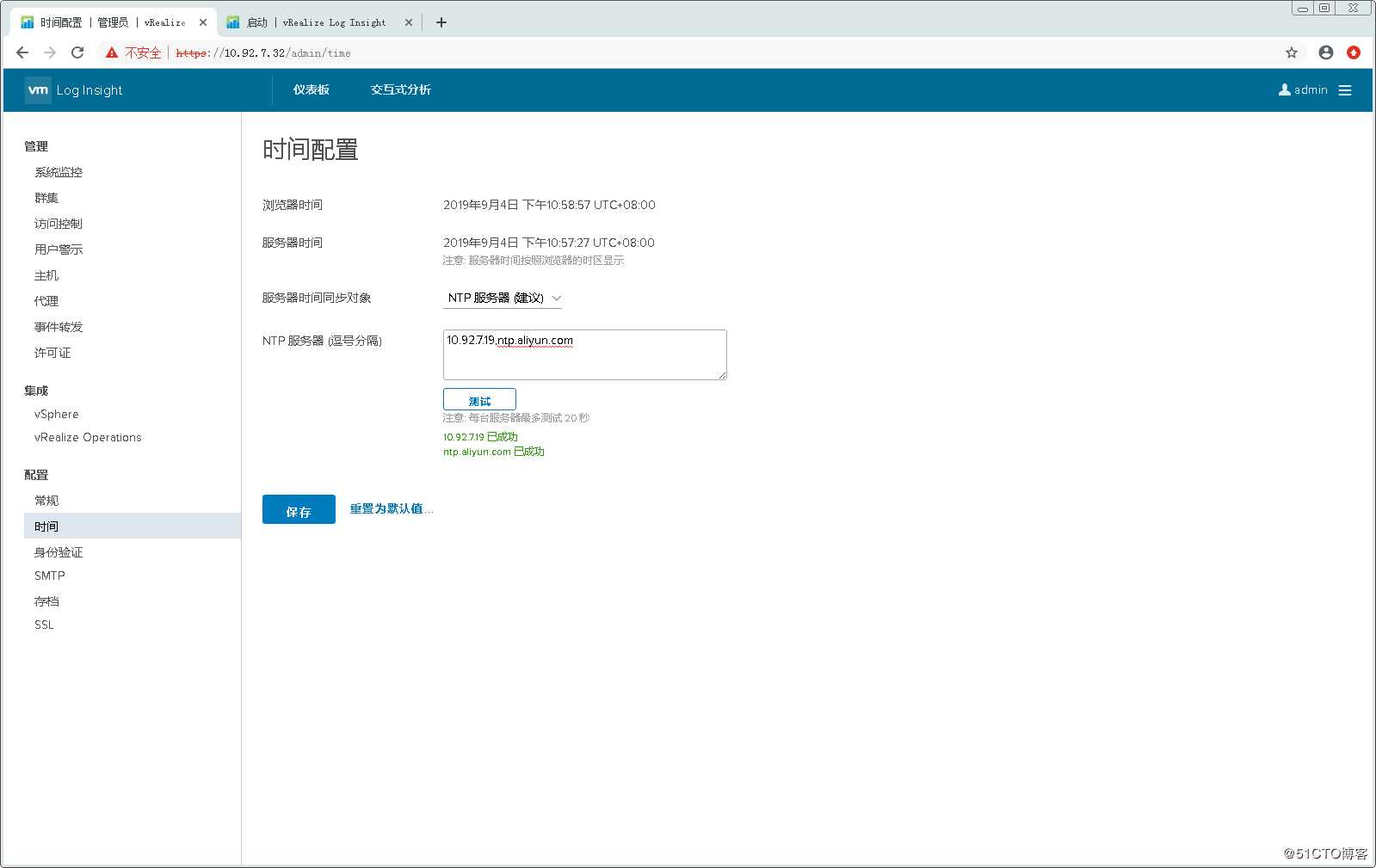1376x868 pixels.
Task: Open a new browser tab with plus
Action: point(441,22)
